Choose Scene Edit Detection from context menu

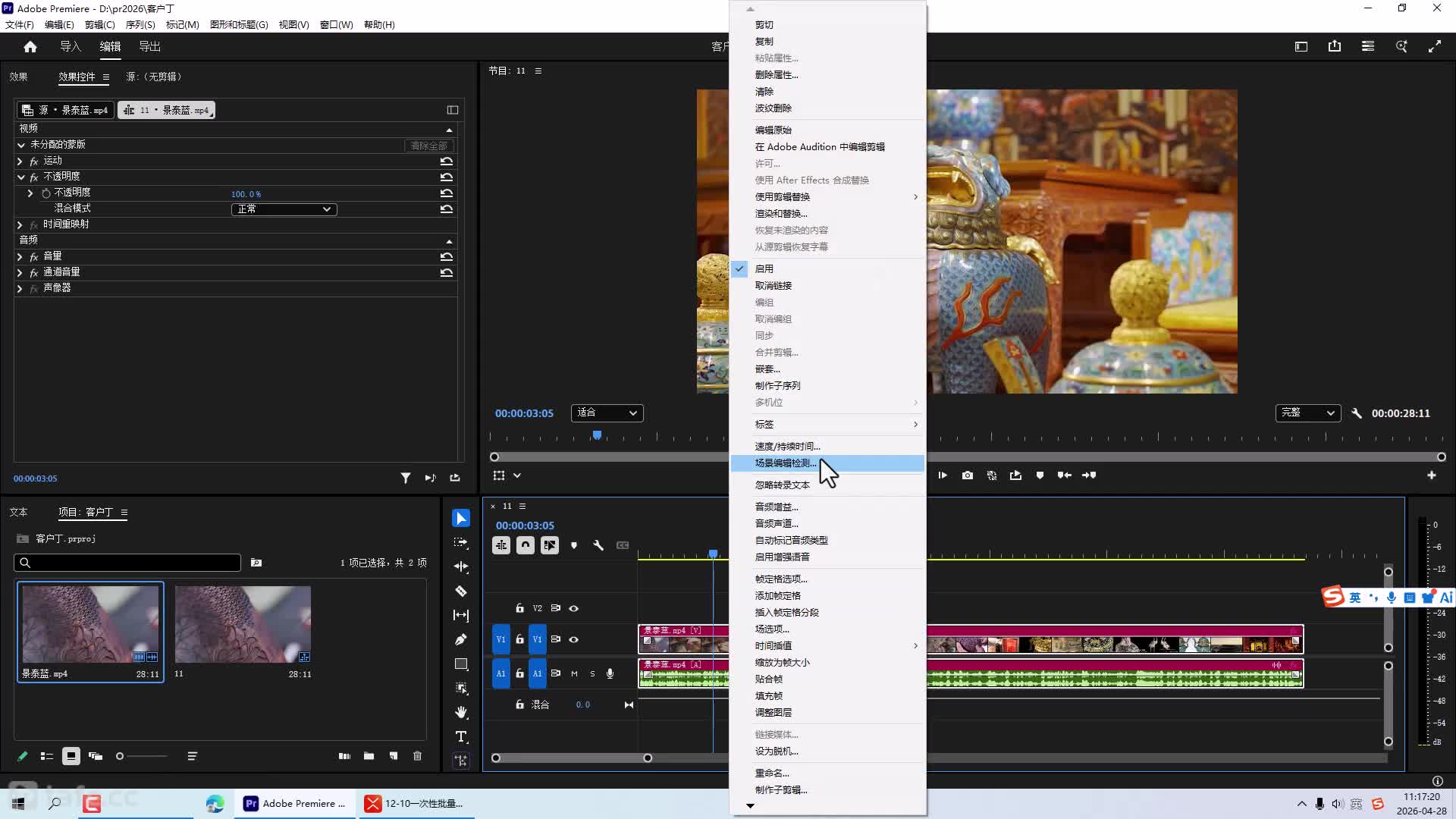click(827, 463)
